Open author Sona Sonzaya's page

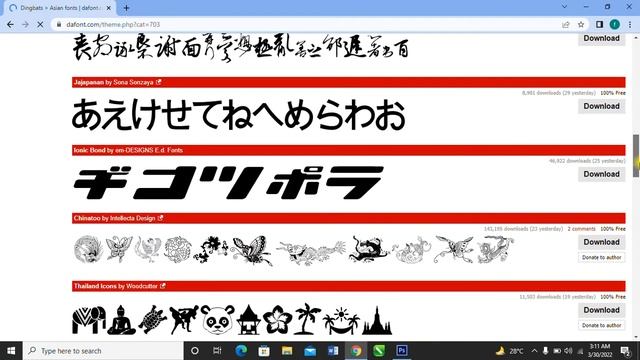133,82
